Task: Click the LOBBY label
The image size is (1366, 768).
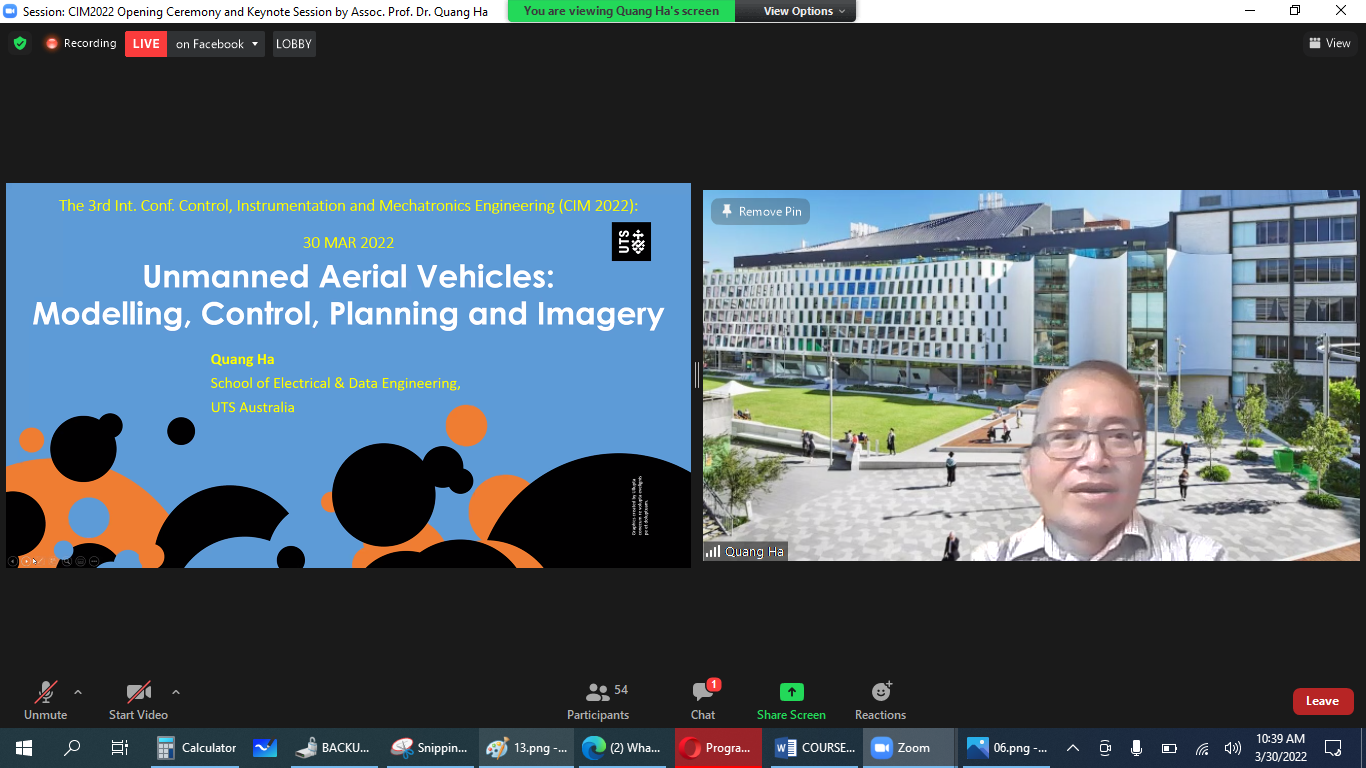Action: (x=294, y=44)
